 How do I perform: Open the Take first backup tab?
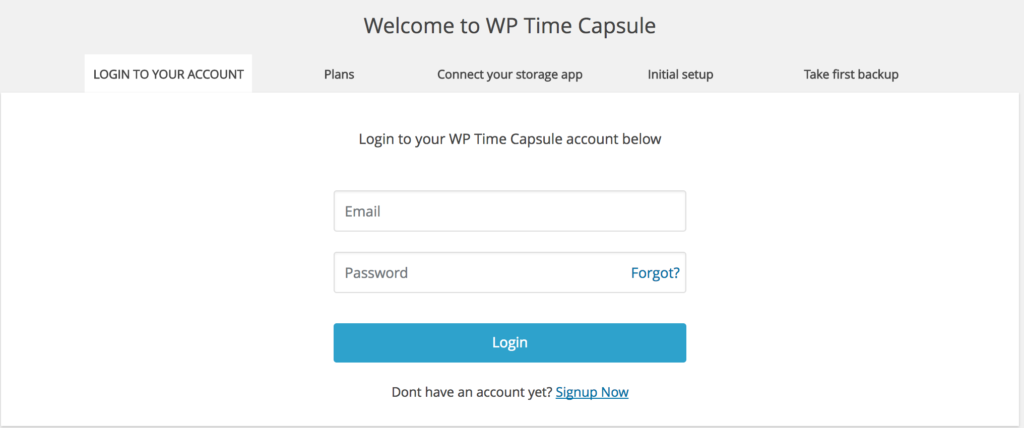[851, 74]
